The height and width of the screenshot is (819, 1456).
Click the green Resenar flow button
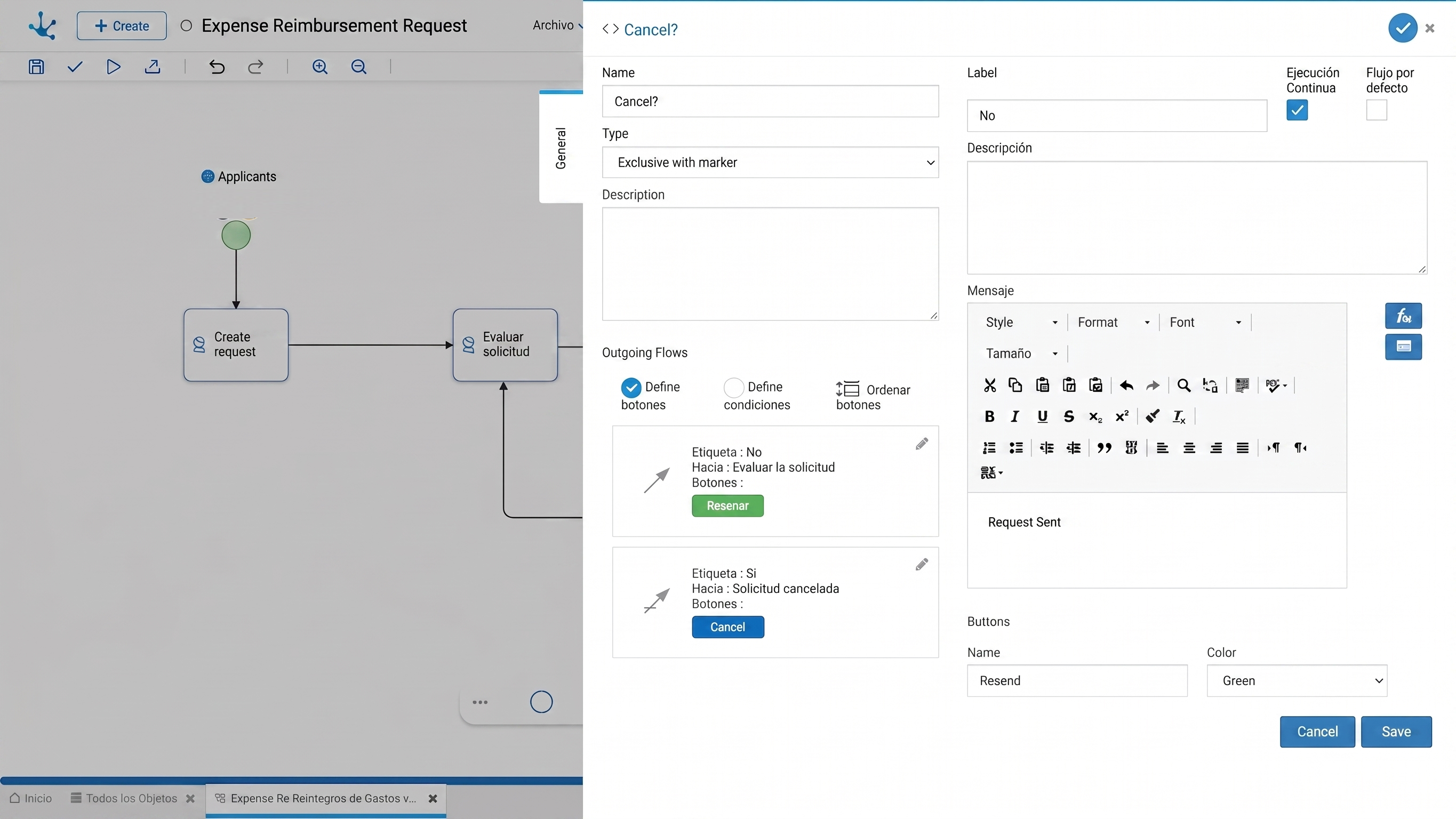click(727, 506)
